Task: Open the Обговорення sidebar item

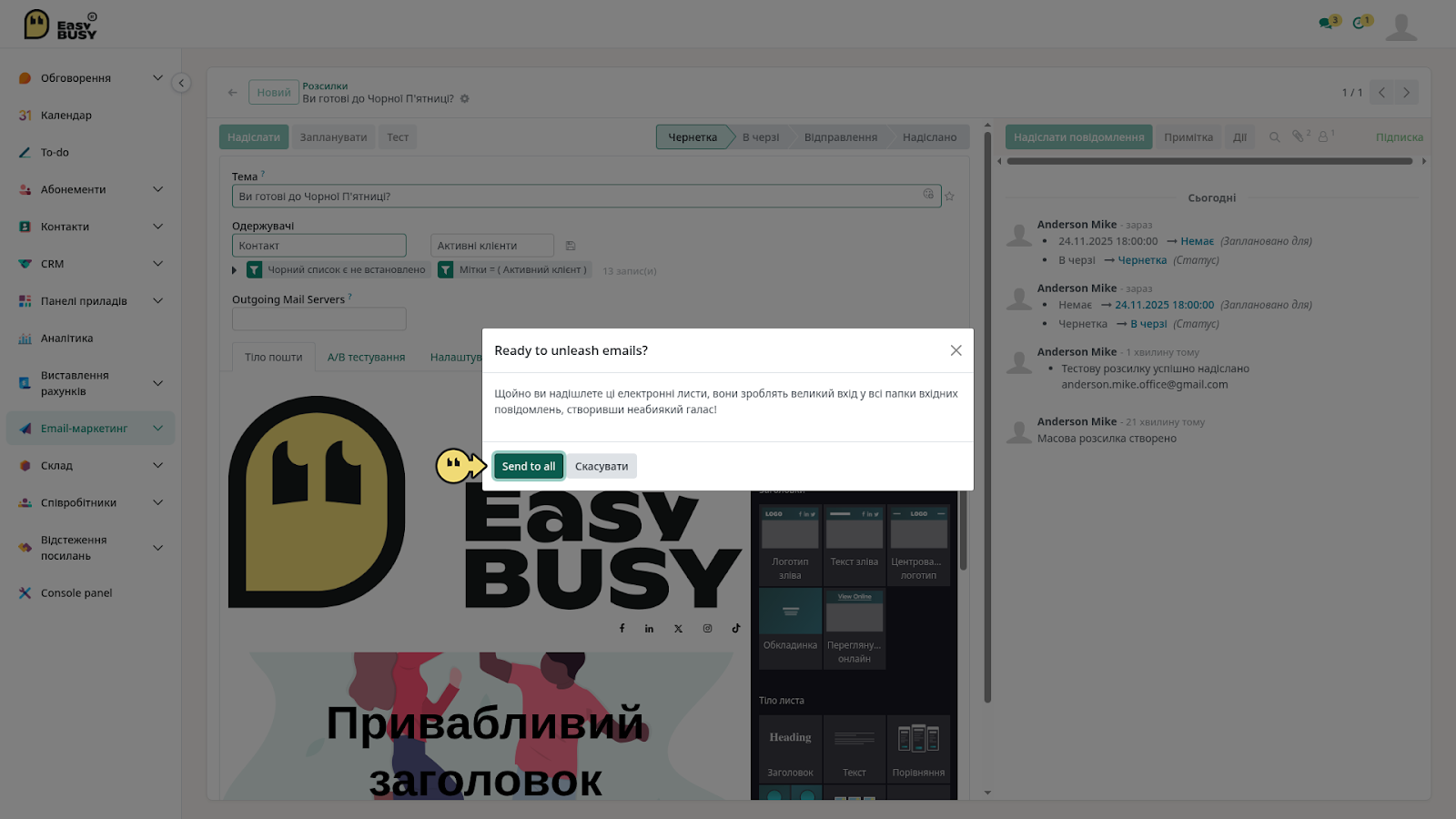Action: coord(91,78)
